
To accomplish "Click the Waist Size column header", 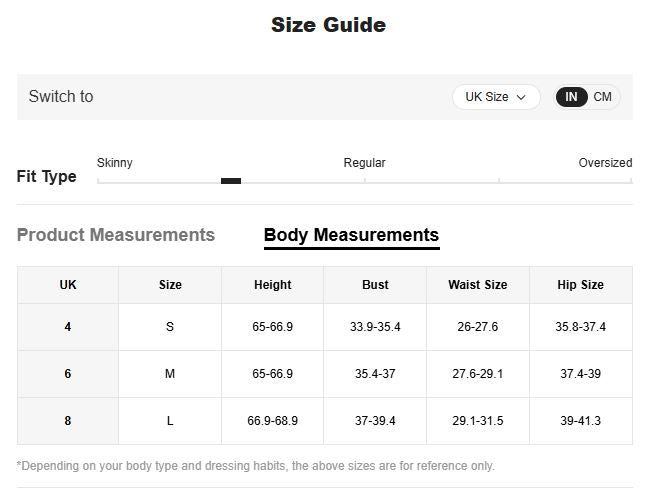I will point(477,285).
